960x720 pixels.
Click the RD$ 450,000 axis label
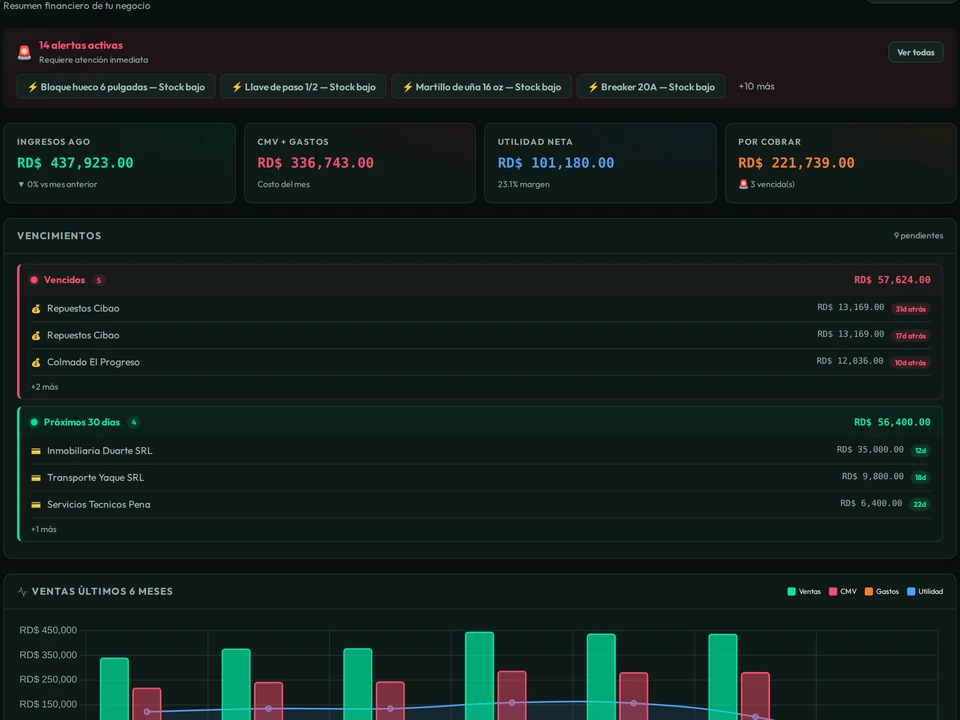click(x=48, y=630)
